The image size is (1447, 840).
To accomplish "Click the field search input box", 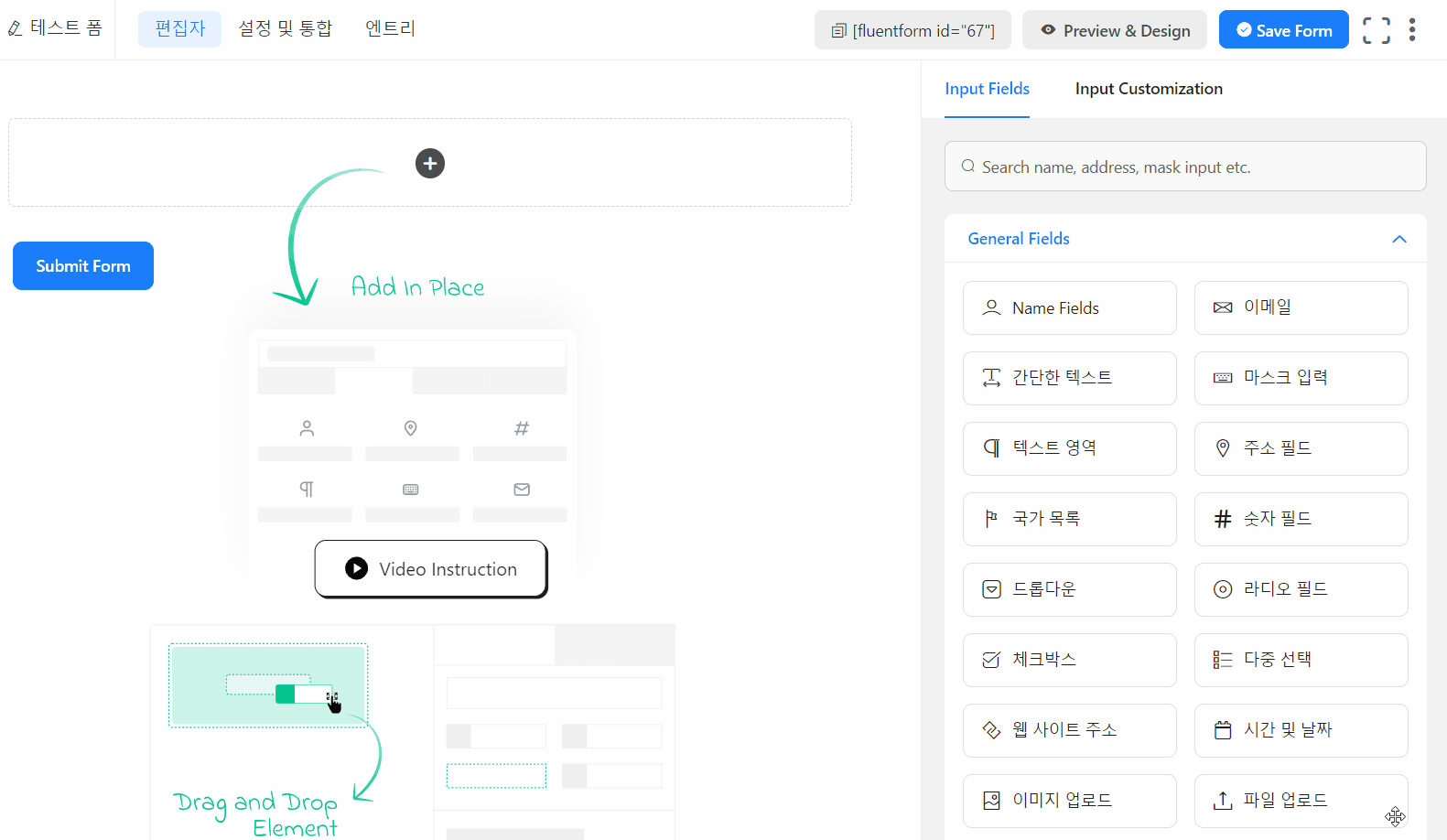I will [x=1185, y=167].
